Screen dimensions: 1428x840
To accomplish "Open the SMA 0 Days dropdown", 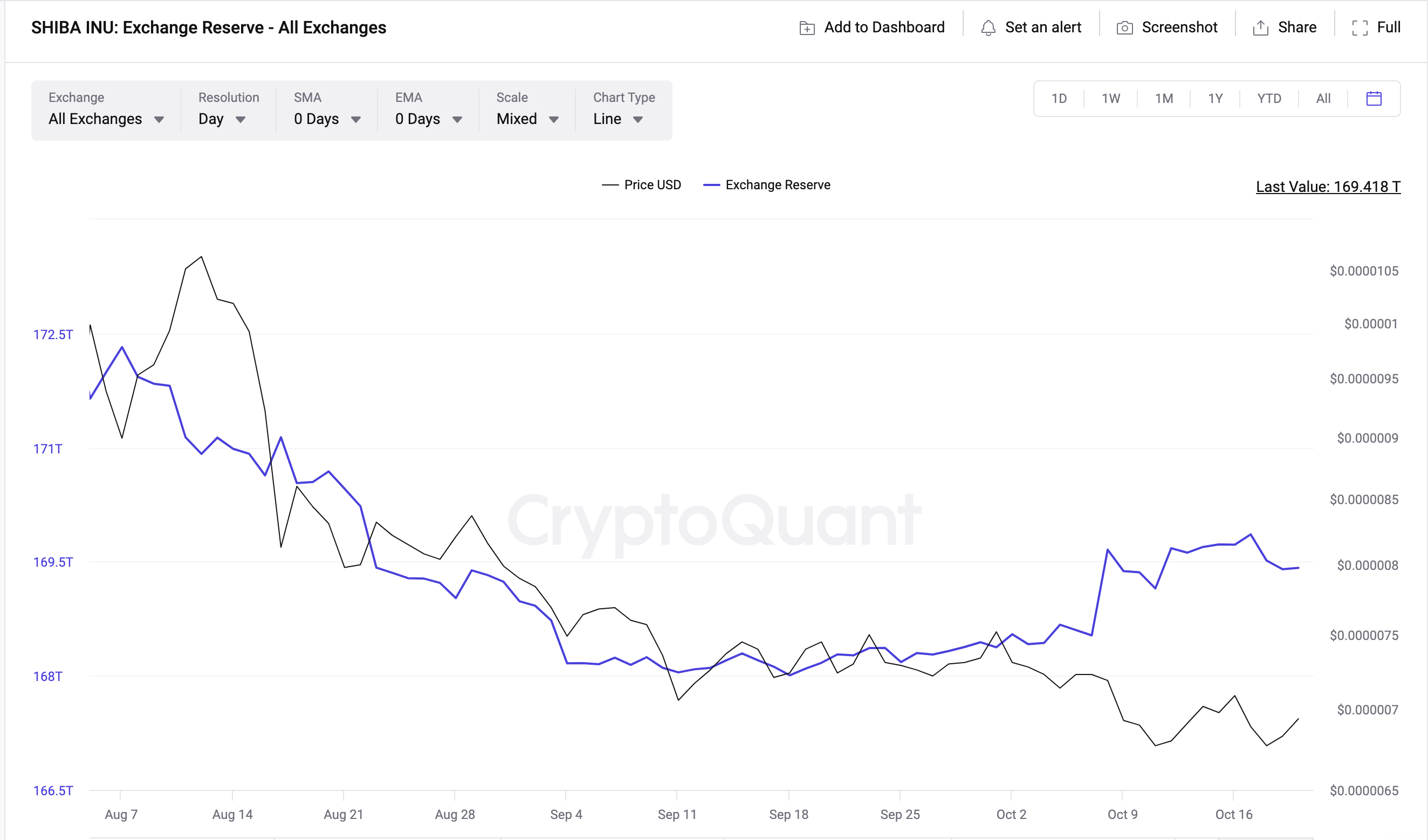I will (x=327, y=119).
